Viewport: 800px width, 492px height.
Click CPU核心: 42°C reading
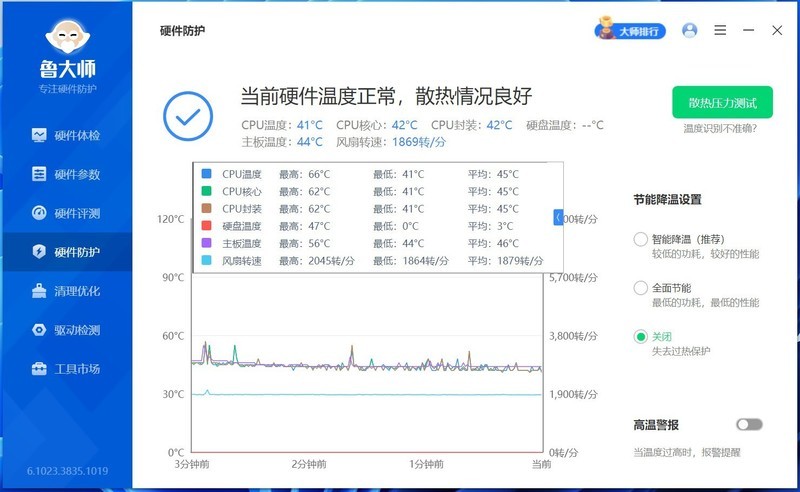pyautogui.click(x=377, y=125)
